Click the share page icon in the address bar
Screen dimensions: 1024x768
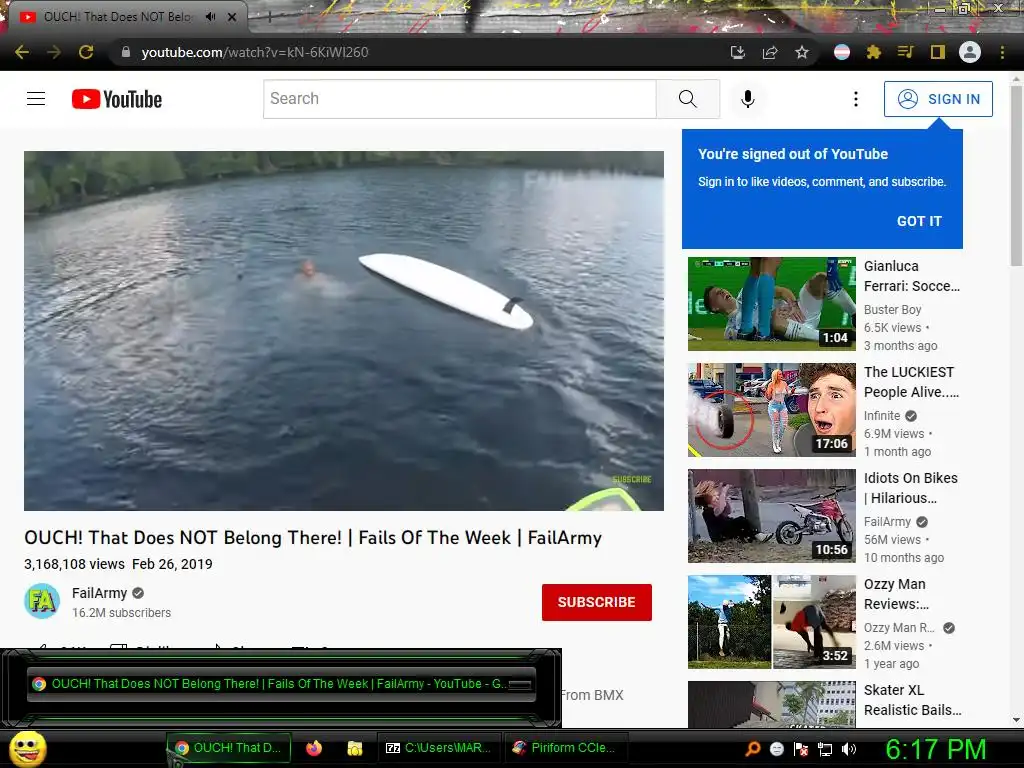[x=770, y=52]
